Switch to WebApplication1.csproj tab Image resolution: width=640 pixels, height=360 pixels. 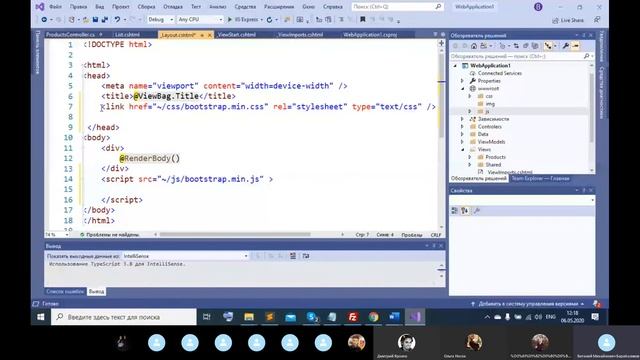[x=370, y=35]
